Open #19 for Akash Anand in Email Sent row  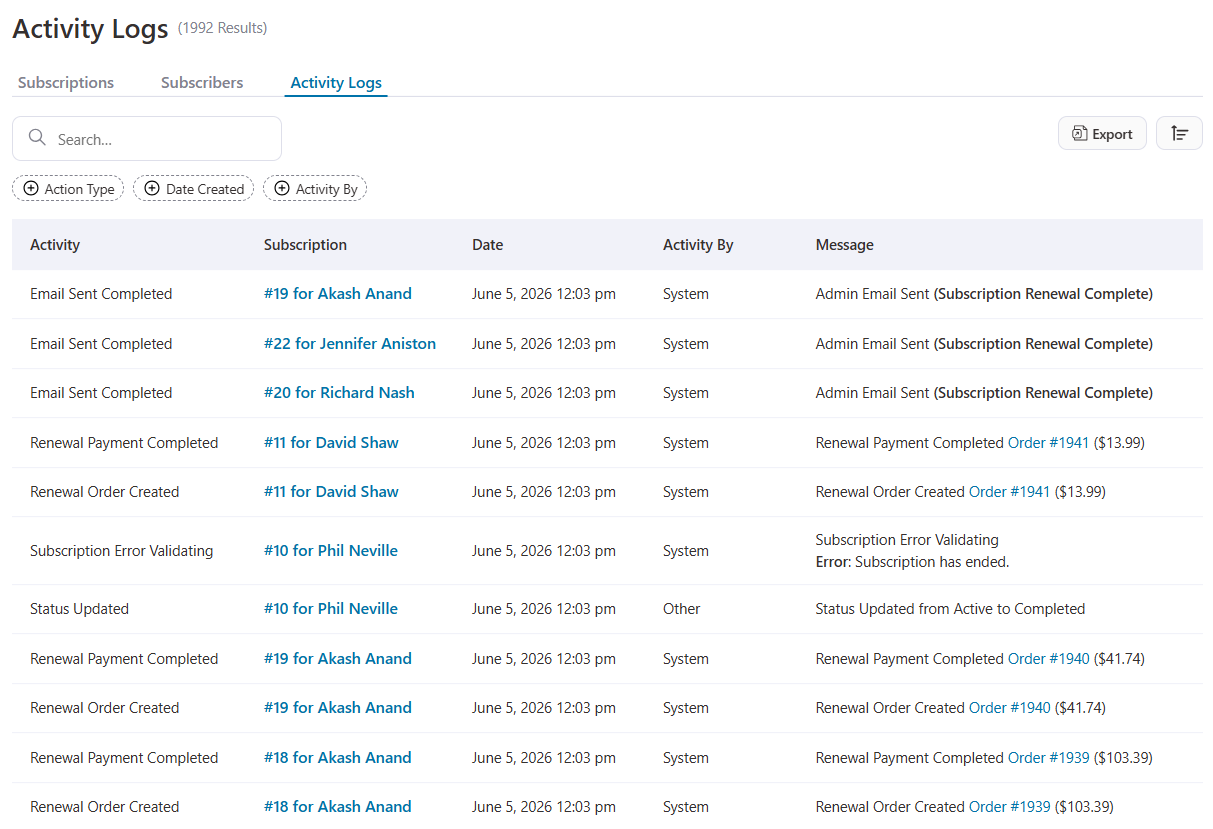pyautogui.click(x=338, y=294)
